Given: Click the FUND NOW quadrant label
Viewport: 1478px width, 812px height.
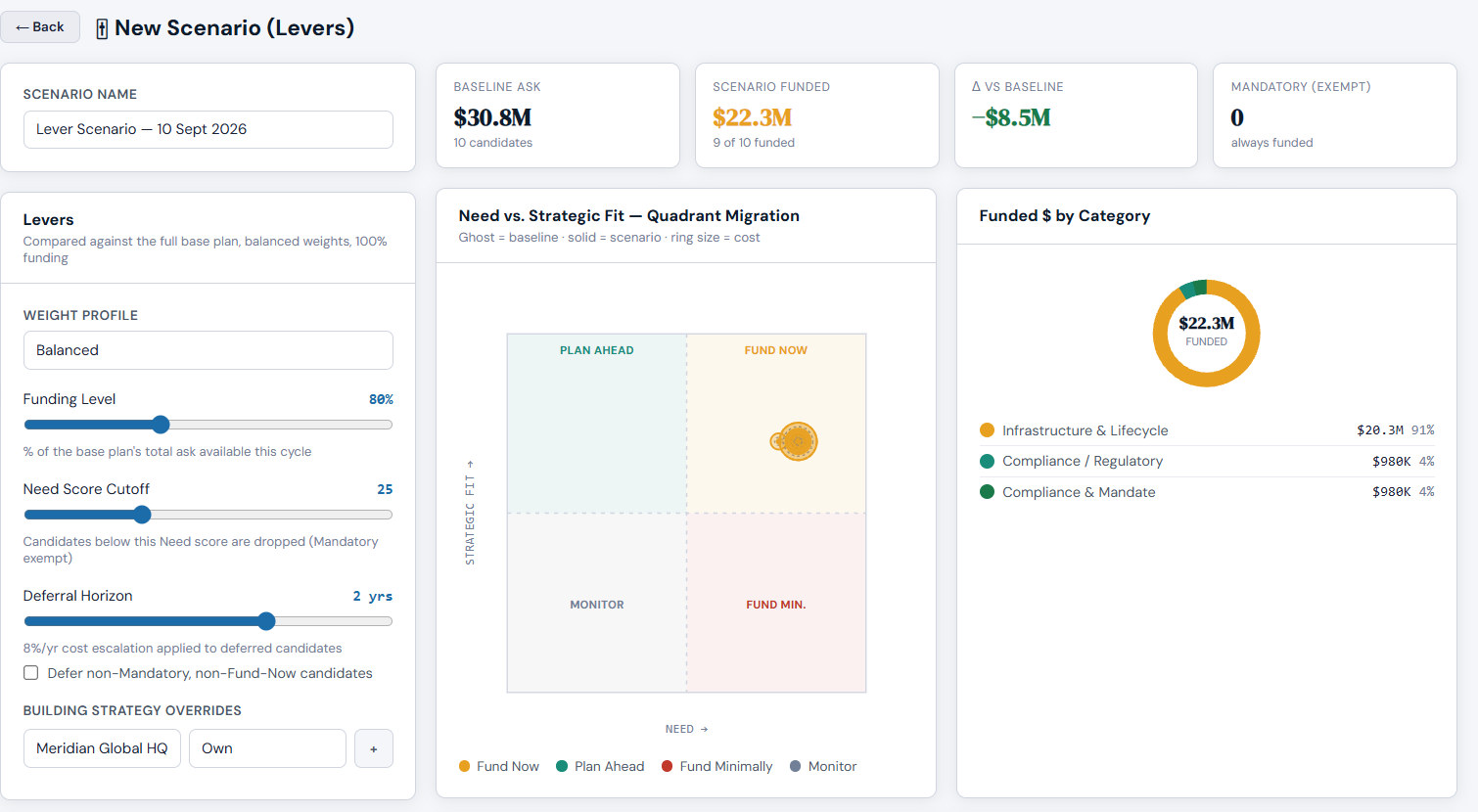Looking at the screenshot, I should point(776,350).
